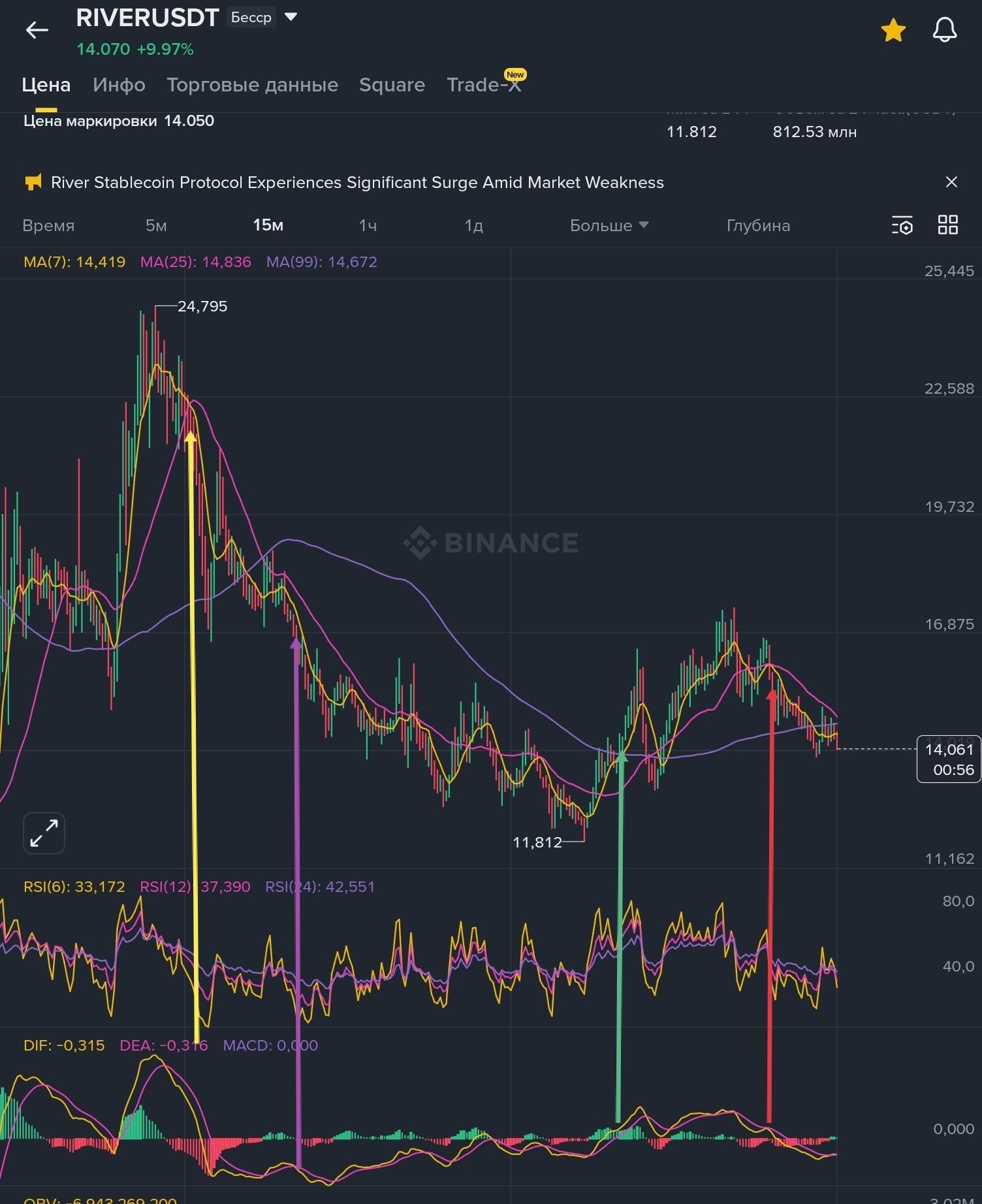Tap the RIVERUSDT pair title
Viewport: 982px width, 1204px height.
[x=148, y=18]
